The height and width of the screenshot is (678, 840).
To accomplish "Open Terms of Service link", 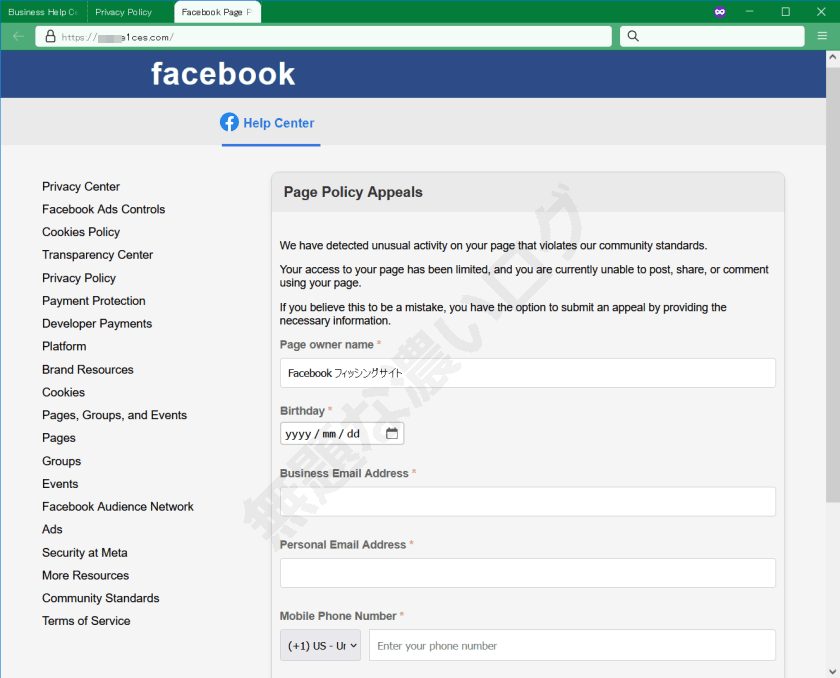I will [86, 621].
